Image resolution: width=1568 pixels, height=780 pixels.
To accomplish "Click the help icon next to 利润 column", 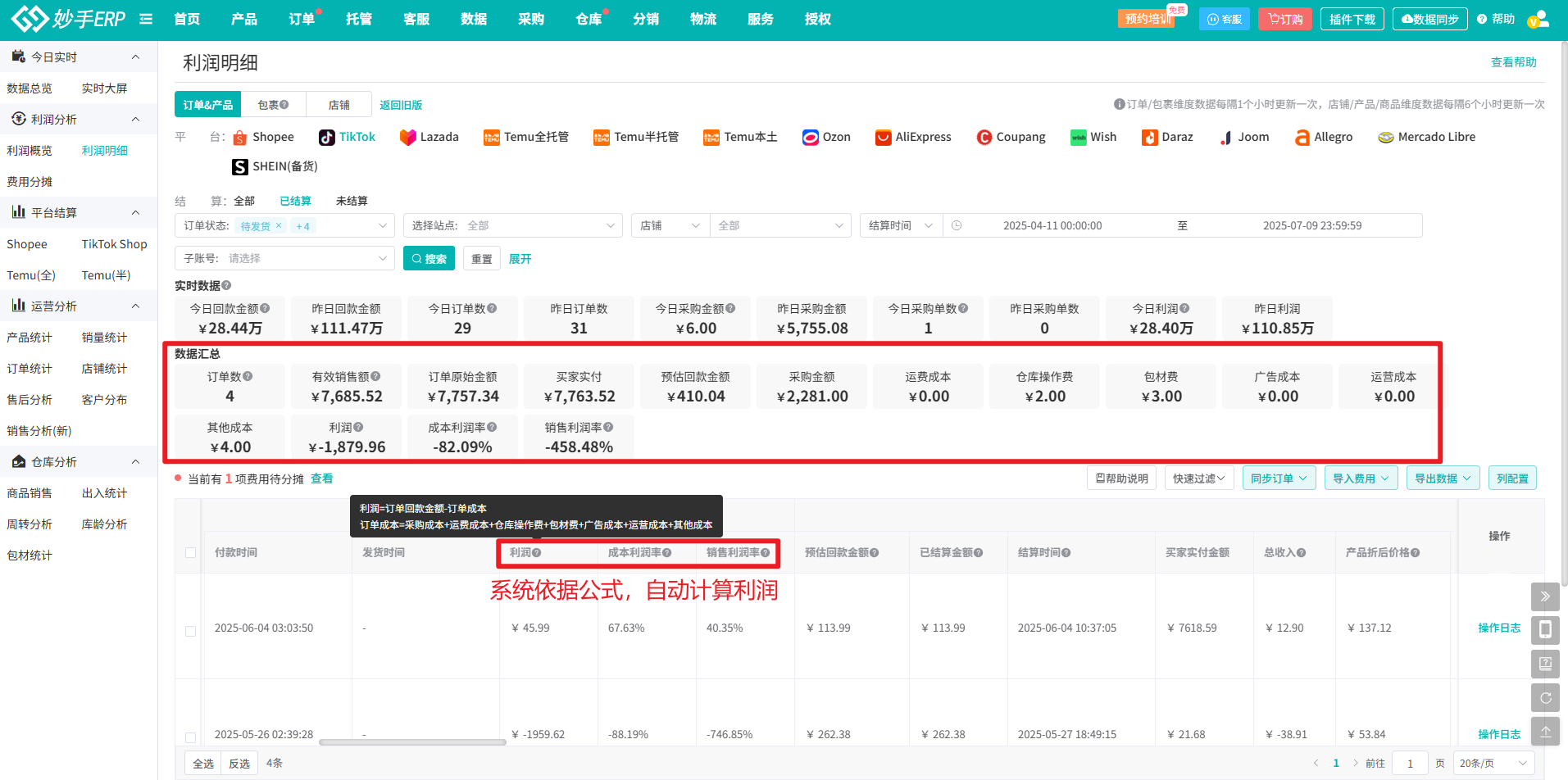I will pos(537,553).
